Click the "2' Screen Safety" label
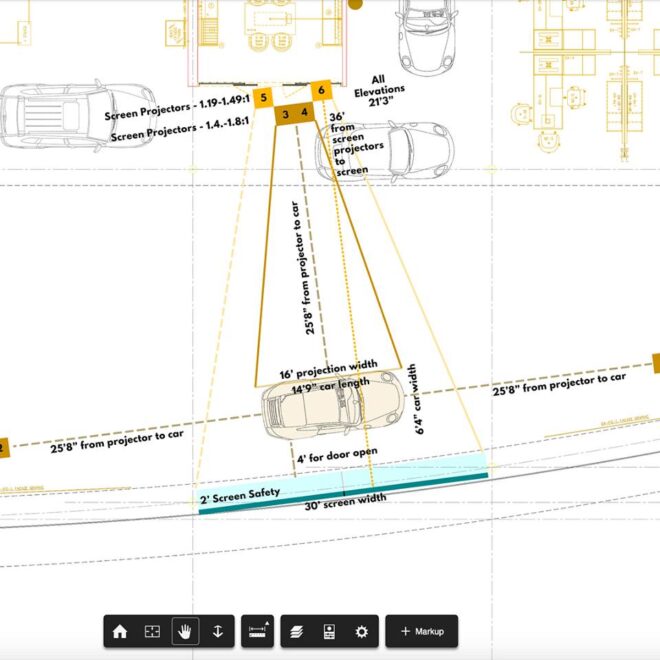The height and width of the screenshot is (660, 660). tap(240, 495)
